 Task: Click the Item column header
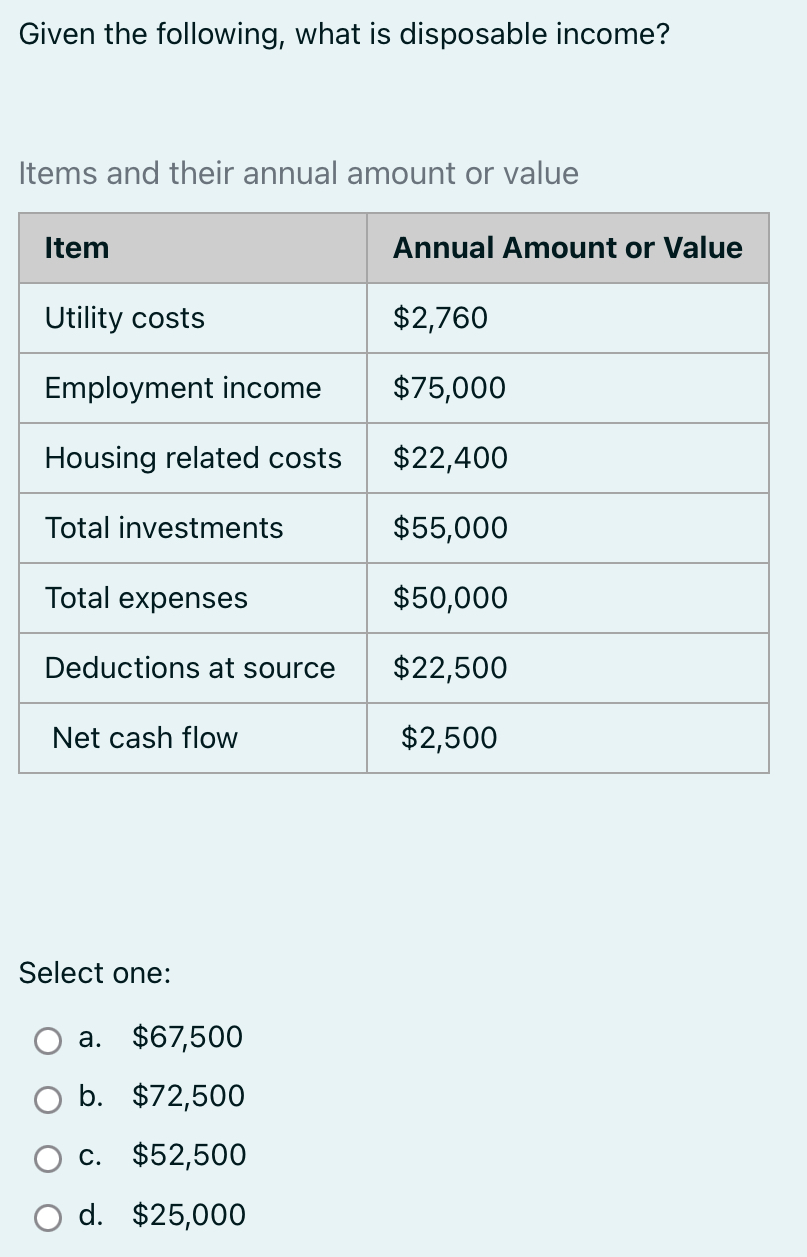(x=75, y=248)
